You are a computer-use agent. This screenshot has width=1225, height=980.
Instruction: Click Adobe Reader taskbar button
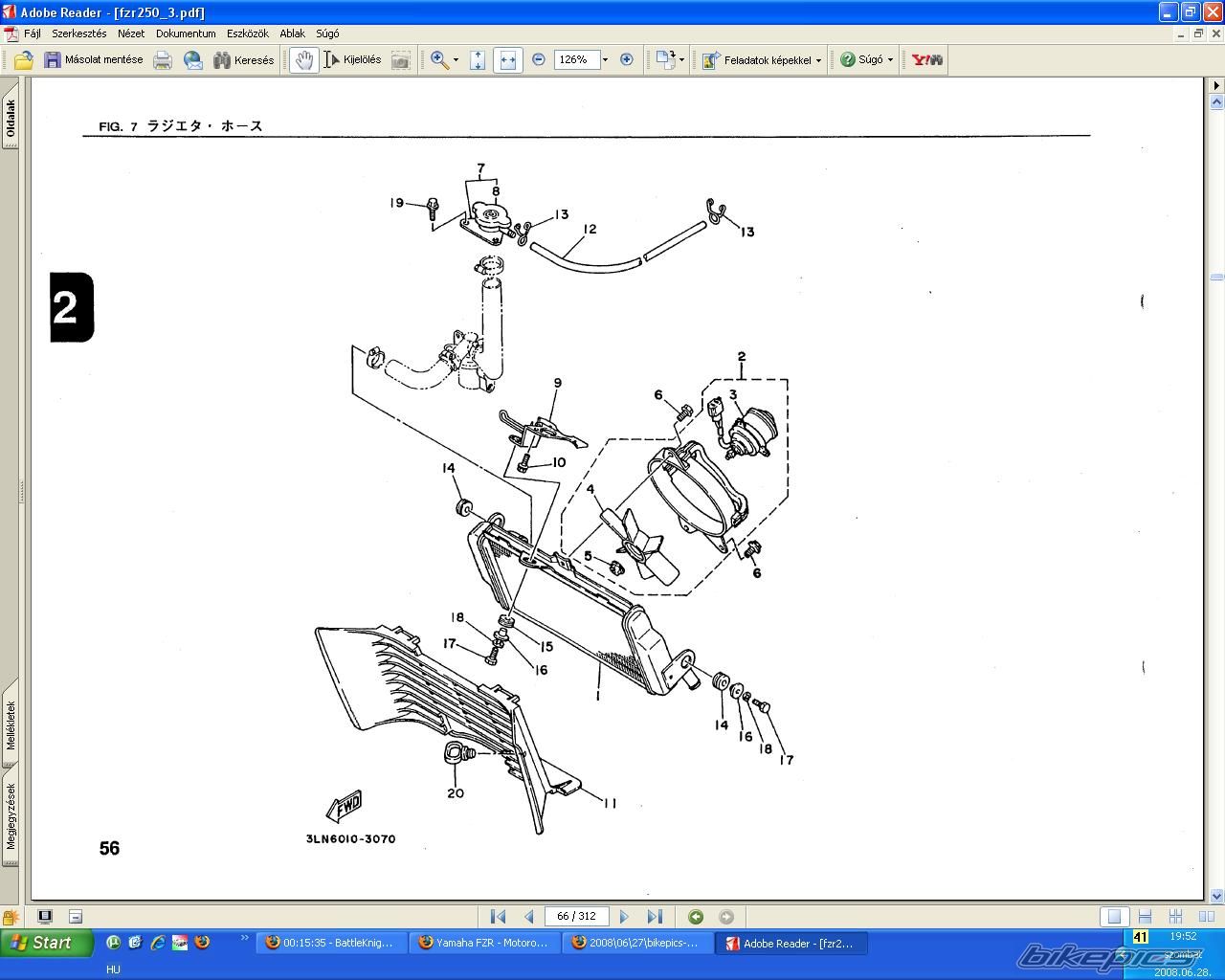coord(791,943)
